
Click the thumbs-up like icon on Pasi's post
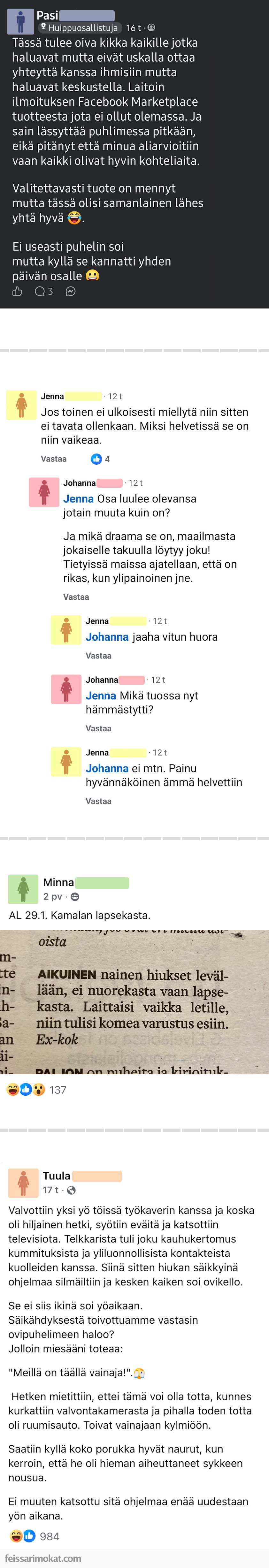(x=18, y=291)
